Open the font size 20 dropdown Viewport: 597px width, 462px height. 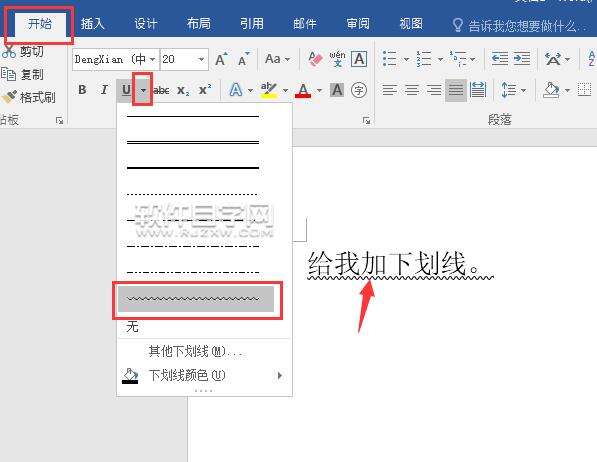[201, 59]
